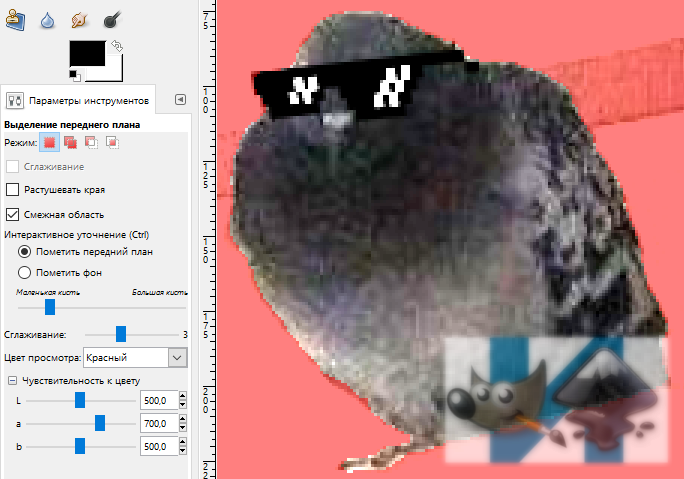Viewport: 684px width, 479px height.
Task: Click the Маленькая кисть label
Action: tap(48, 292)
